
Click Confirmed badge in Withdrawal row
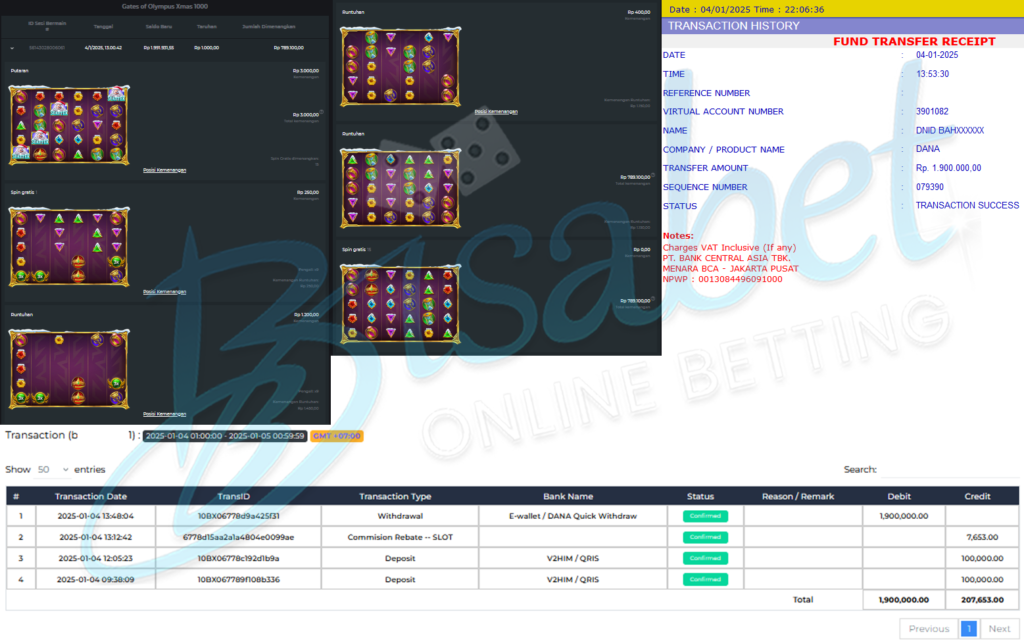pos(705,516)
